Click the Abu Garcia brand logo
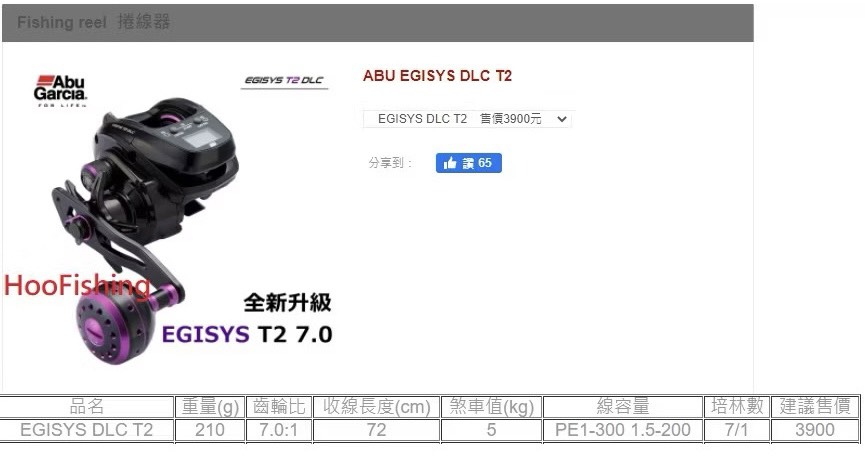This screenshot has height=459, width=865. click(x=60, y=91)
